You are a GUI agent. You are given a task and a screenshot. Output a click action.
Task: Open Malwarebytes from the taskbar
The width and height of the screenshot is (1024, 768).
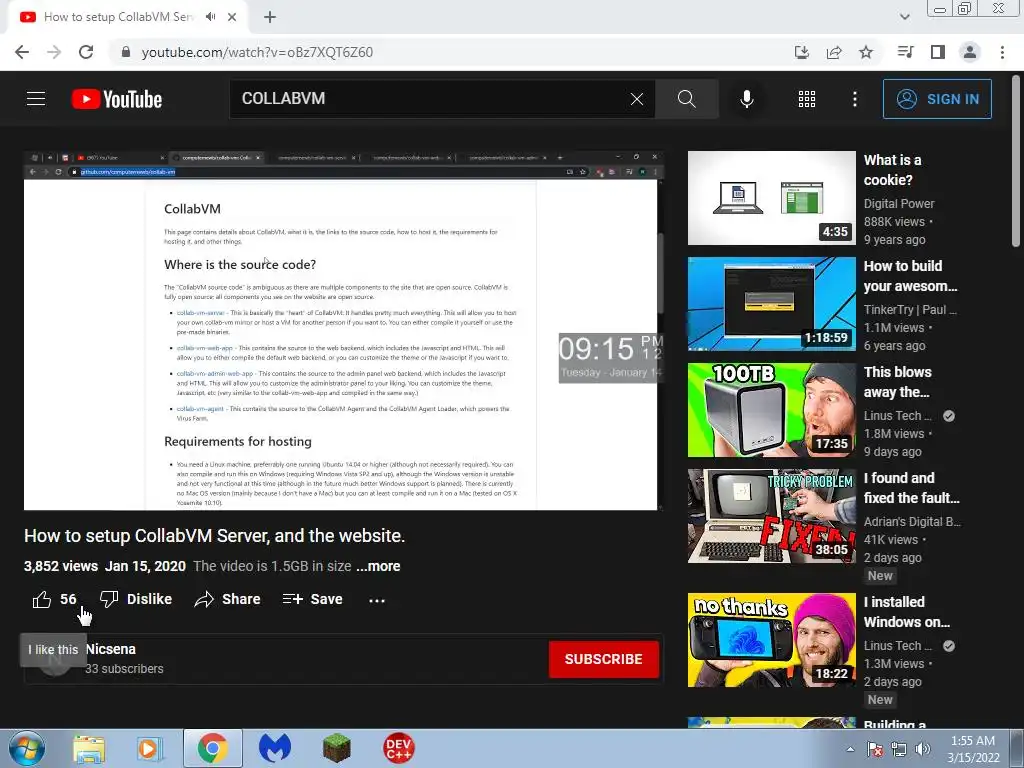click(x=274, y=748)
